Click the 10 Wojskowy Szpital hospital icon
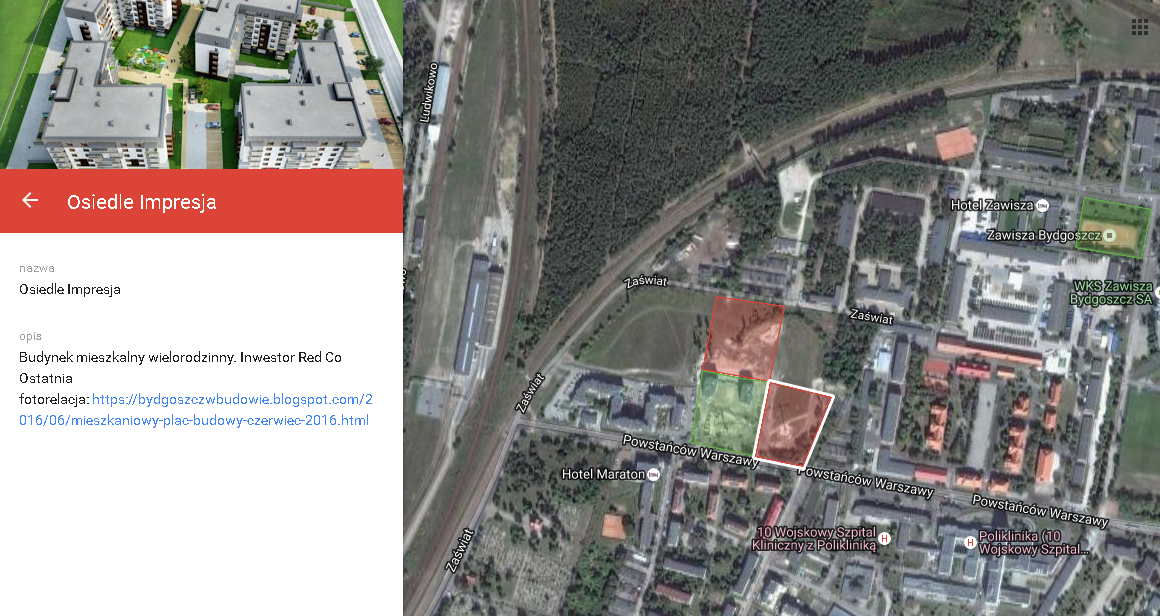Screen dimensions: 1160x616 (883, 538)
